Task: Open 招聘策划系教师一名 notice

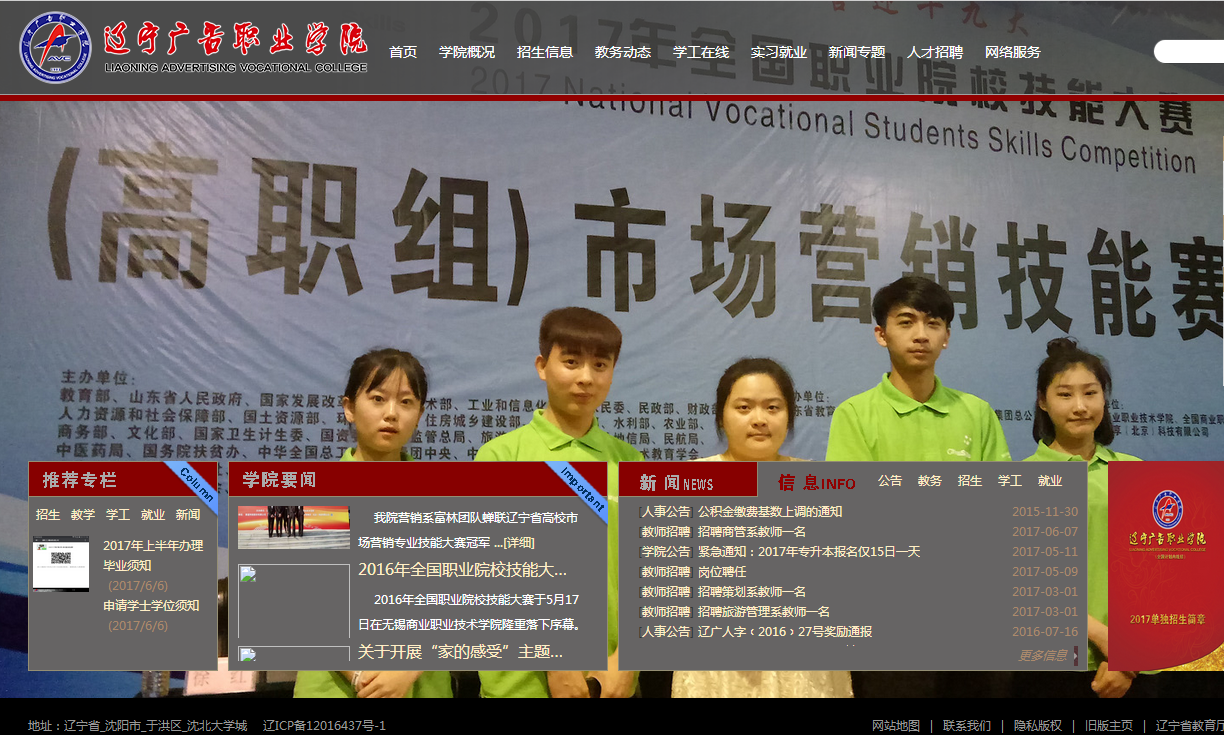Action: coord(752,592)
